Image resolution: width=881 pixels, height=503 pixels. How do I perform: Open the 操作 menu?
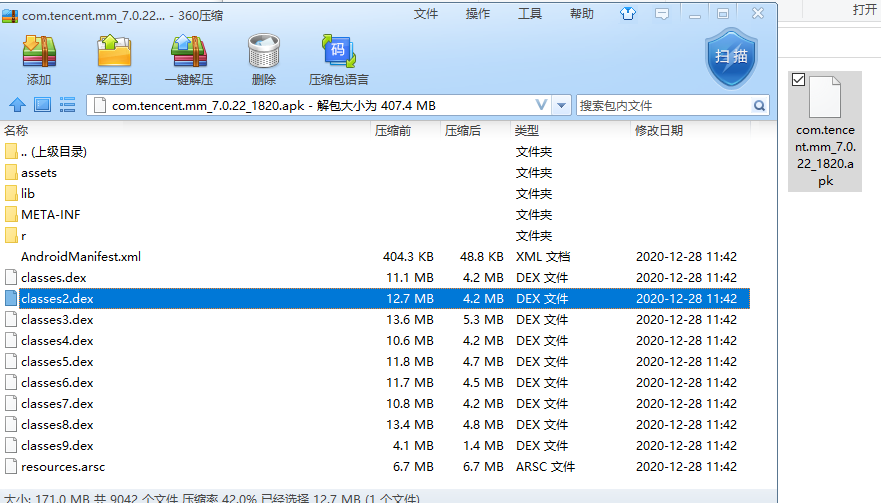point(478,14)
